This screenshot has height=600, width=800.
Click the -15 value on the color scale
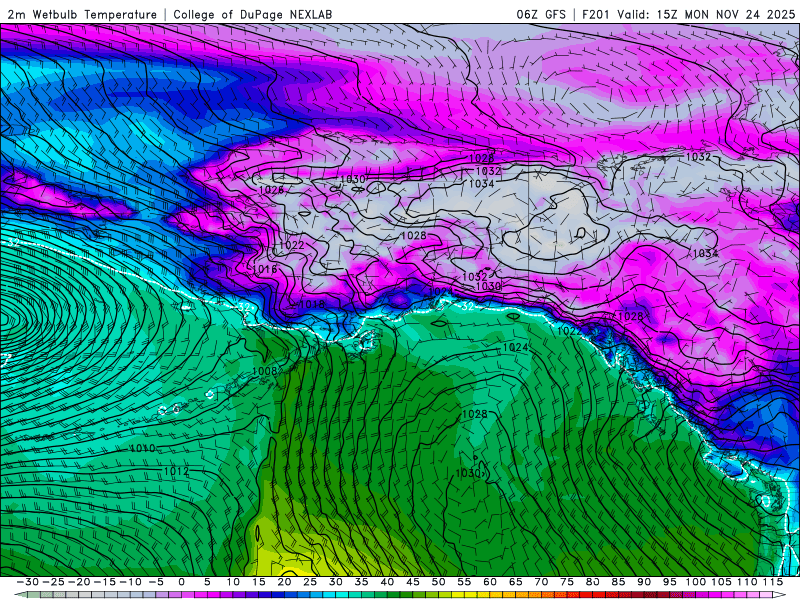pos(105,582)
